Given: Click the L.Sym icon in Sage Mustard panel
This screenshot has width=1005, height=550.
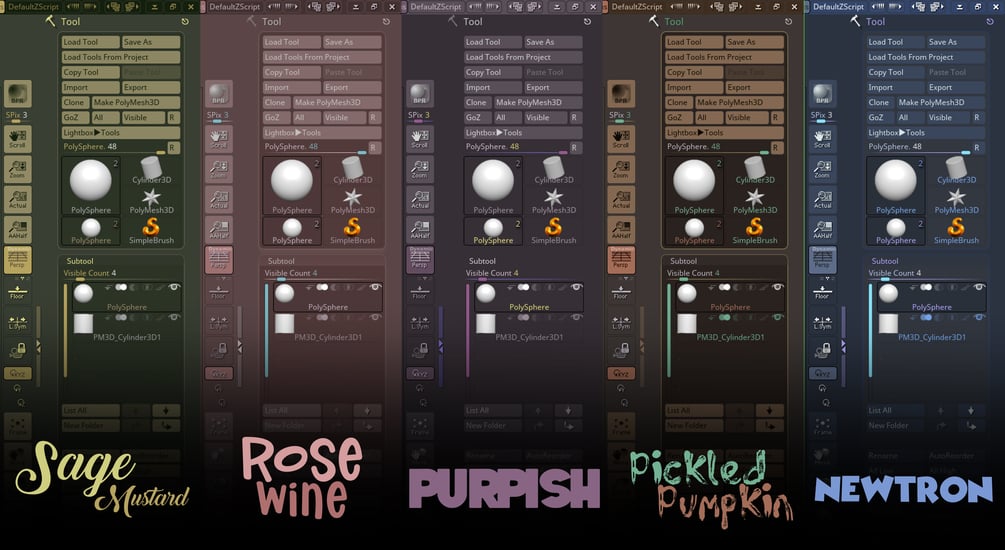Looking at the screenshot, I should click(17, 322).
